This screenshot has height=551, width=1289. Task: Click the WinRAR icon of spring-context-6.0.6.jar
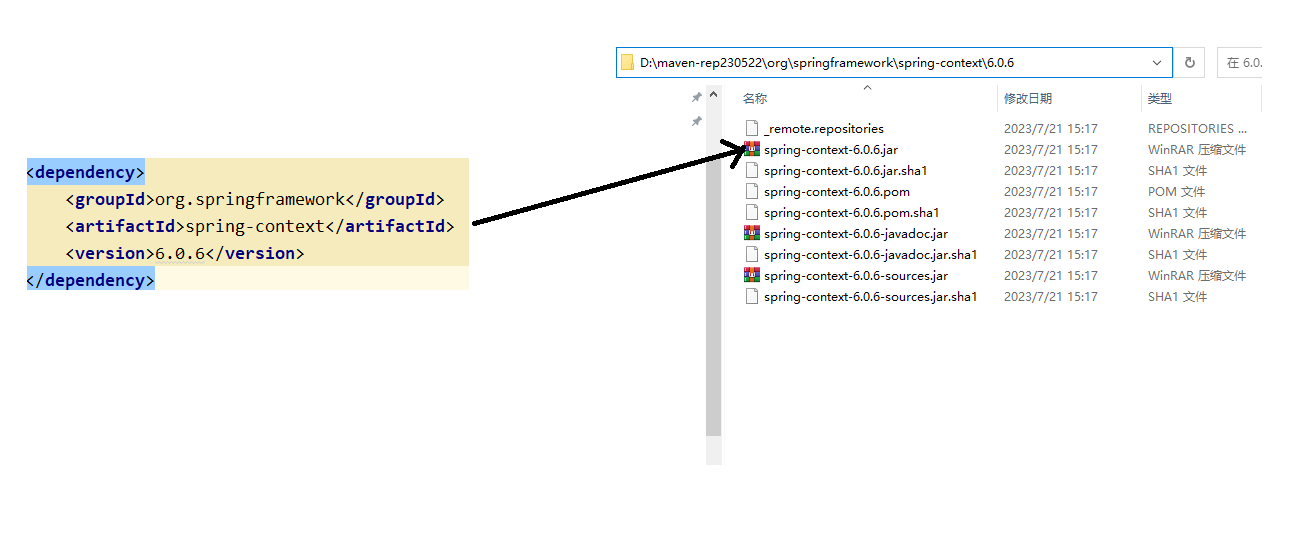(x=752, y=149)
